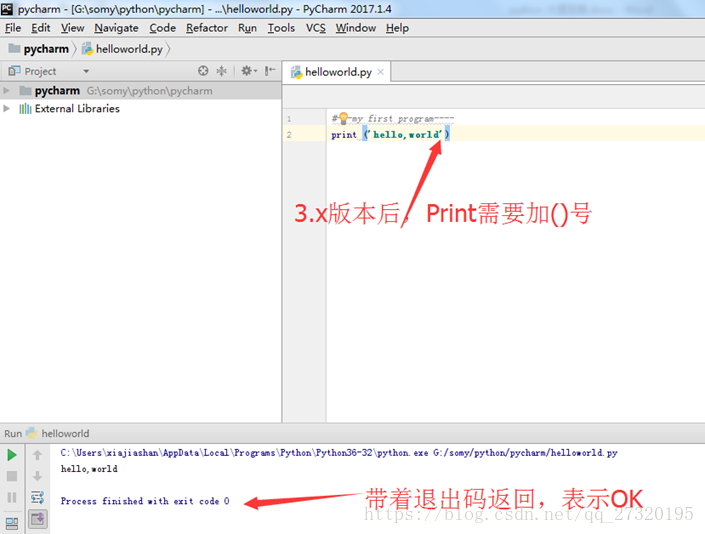Click restore layout icon in Run panel
This screenshot has width=705, height=534.
tap(12, 523)
